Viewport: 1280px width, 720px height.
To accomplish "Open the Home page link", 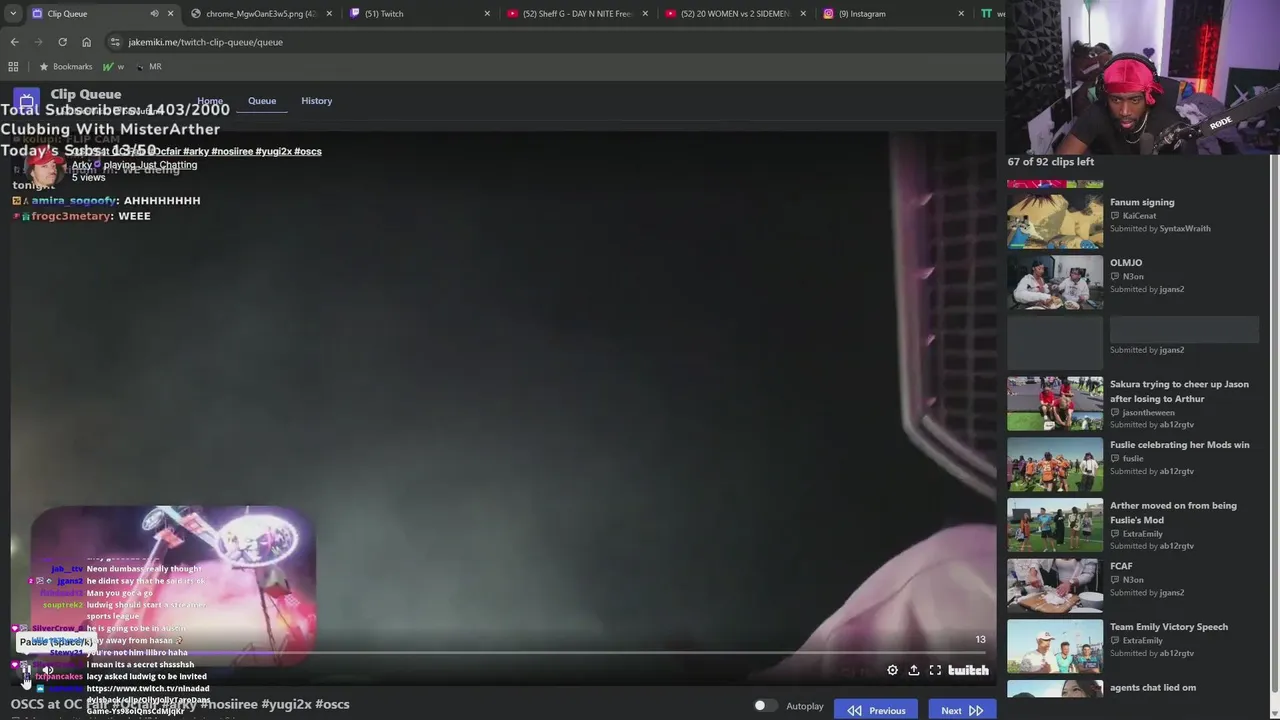I will [210, 101].
